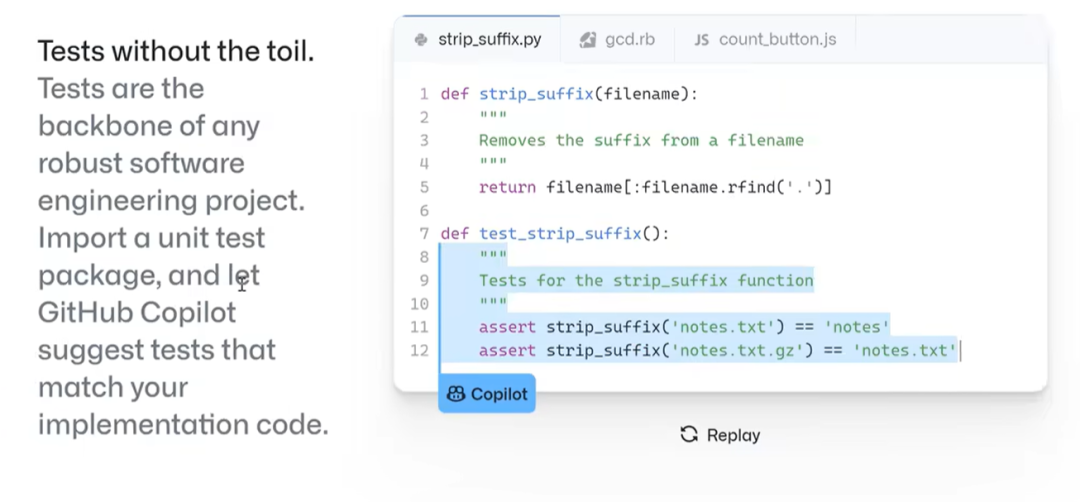
Task: Click the Ruby gem icon beside gcd.rb
Action: tap(589, 40)
